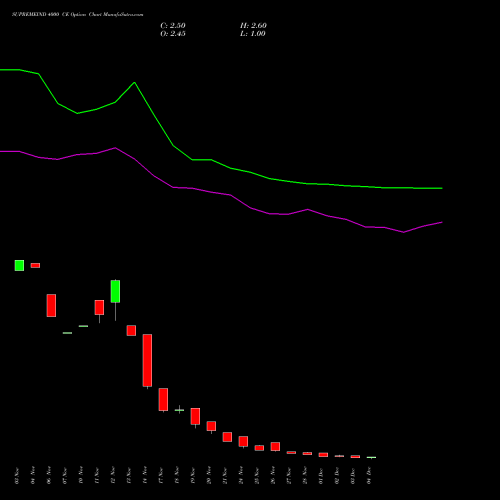500x500 pixels.
Task: Click the red candle for 26 Nov
Action: [275, 446]
